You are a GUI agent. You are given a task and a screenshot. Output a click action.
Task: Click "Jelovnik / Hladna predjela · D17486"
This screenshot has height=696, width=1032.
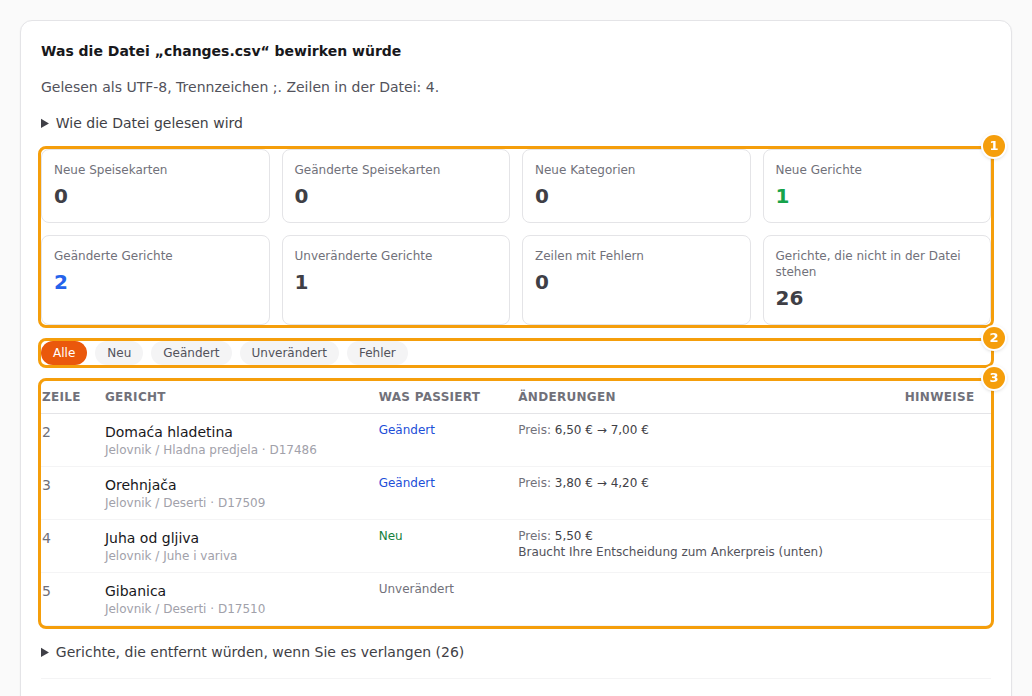(211, 450)
